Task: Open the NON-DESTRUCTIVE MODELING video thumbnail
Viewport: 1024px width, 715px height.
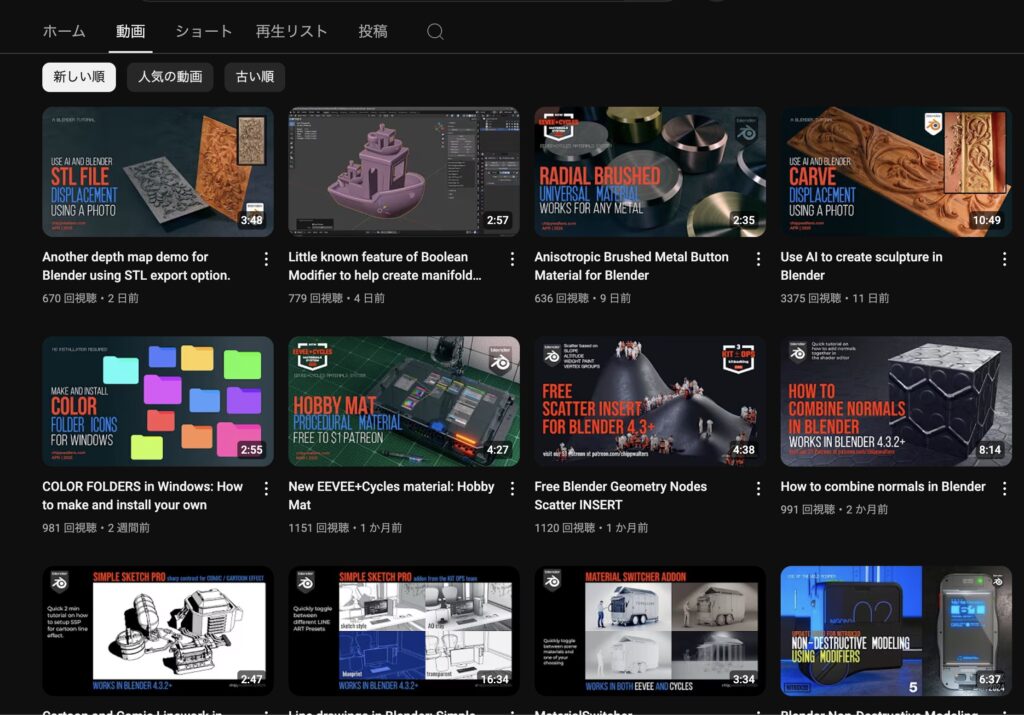Action: click(x=896, y=631)
